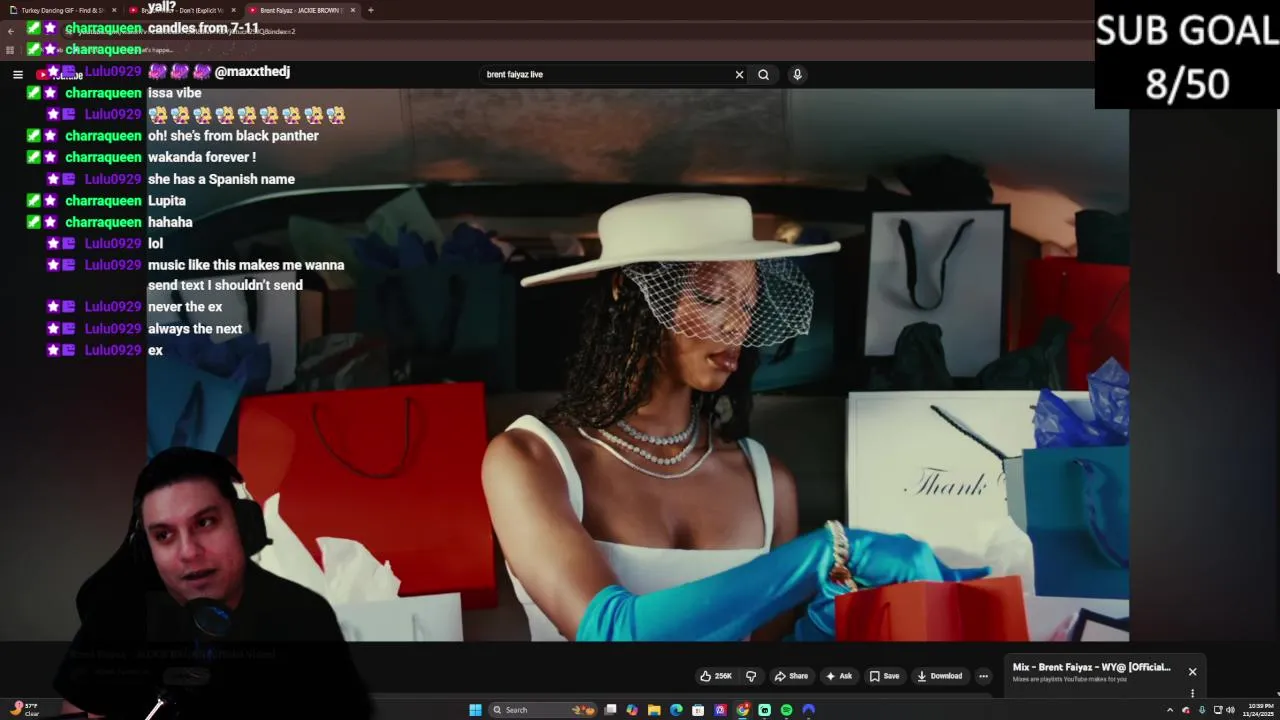Open the volume speaker tray icon
The image size is (1280, 720).
[1230, 710]
